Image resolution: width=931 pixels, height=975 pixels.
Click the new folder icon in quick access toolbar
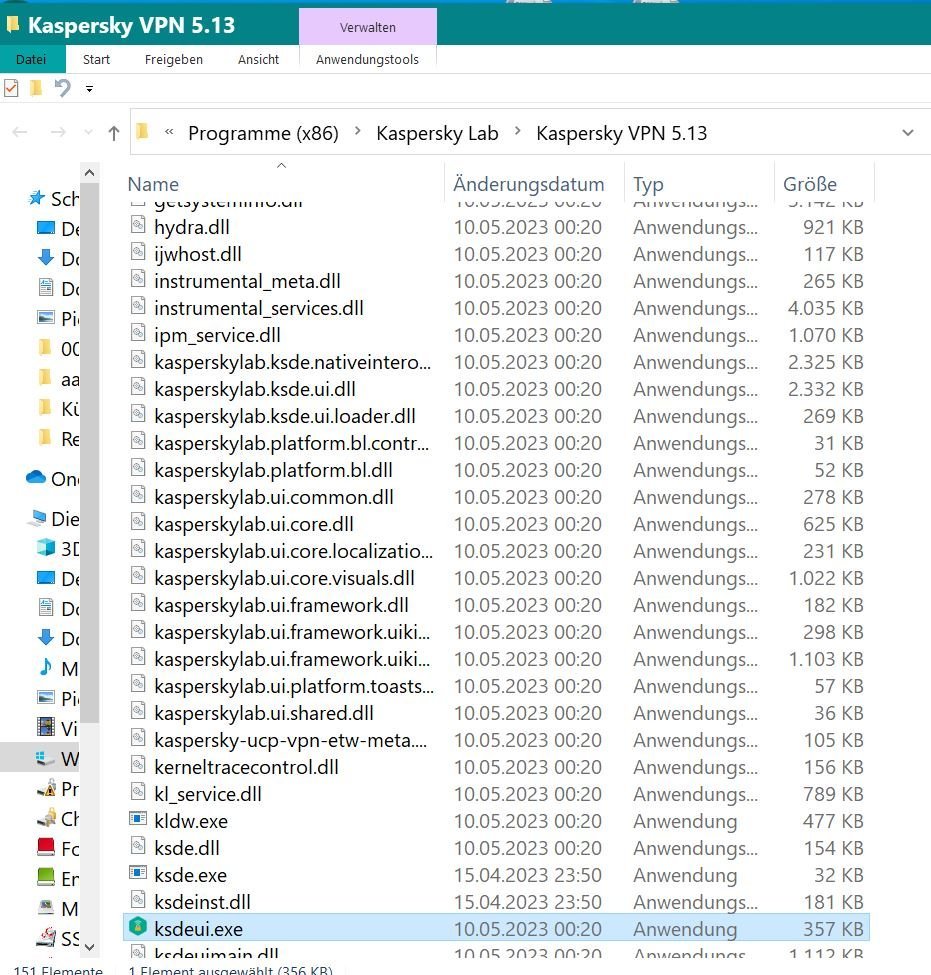[x=36, y=88]
